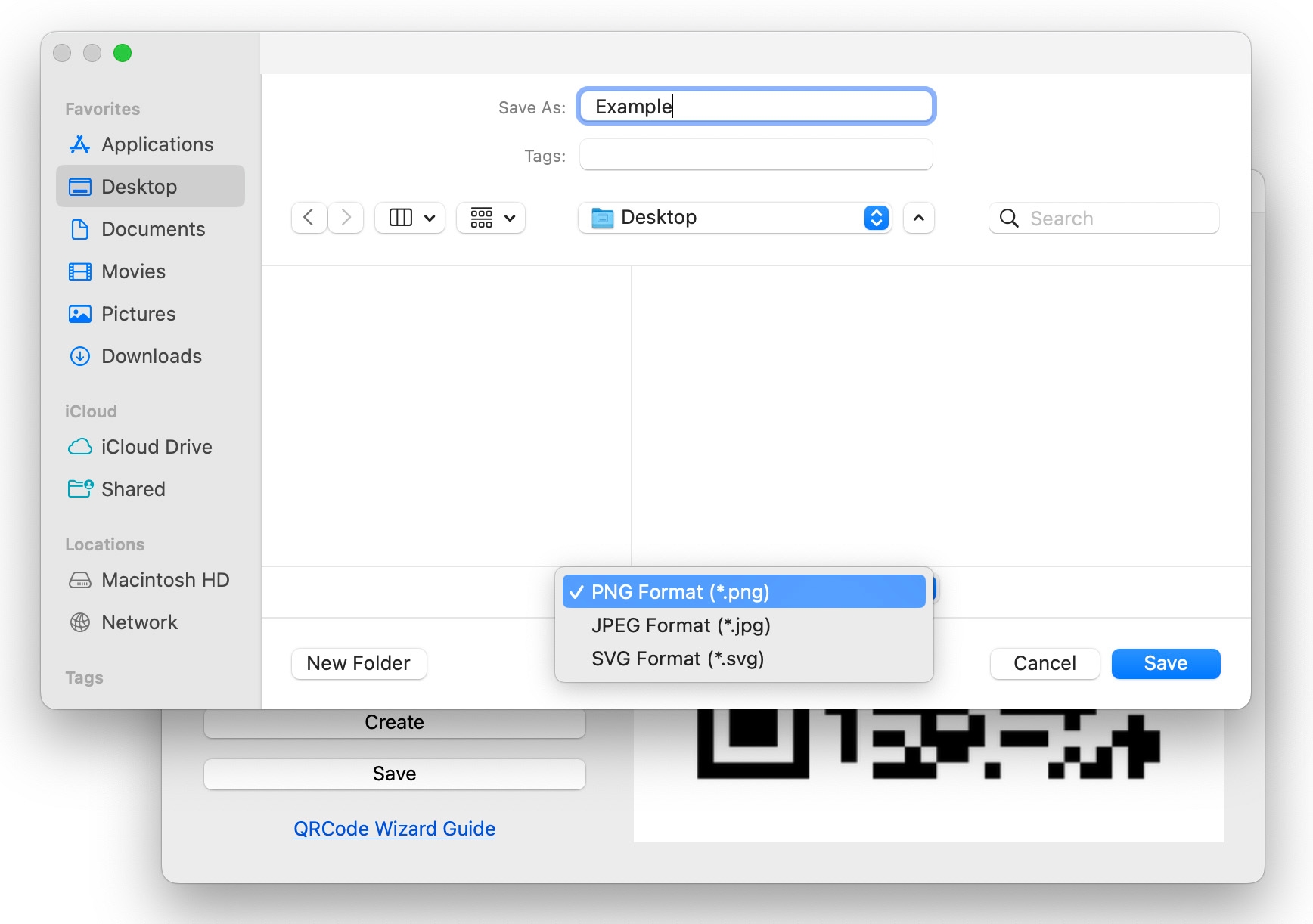Select Network in Locations
Viewport: 1313px width, 924px height.
point(150,622)
